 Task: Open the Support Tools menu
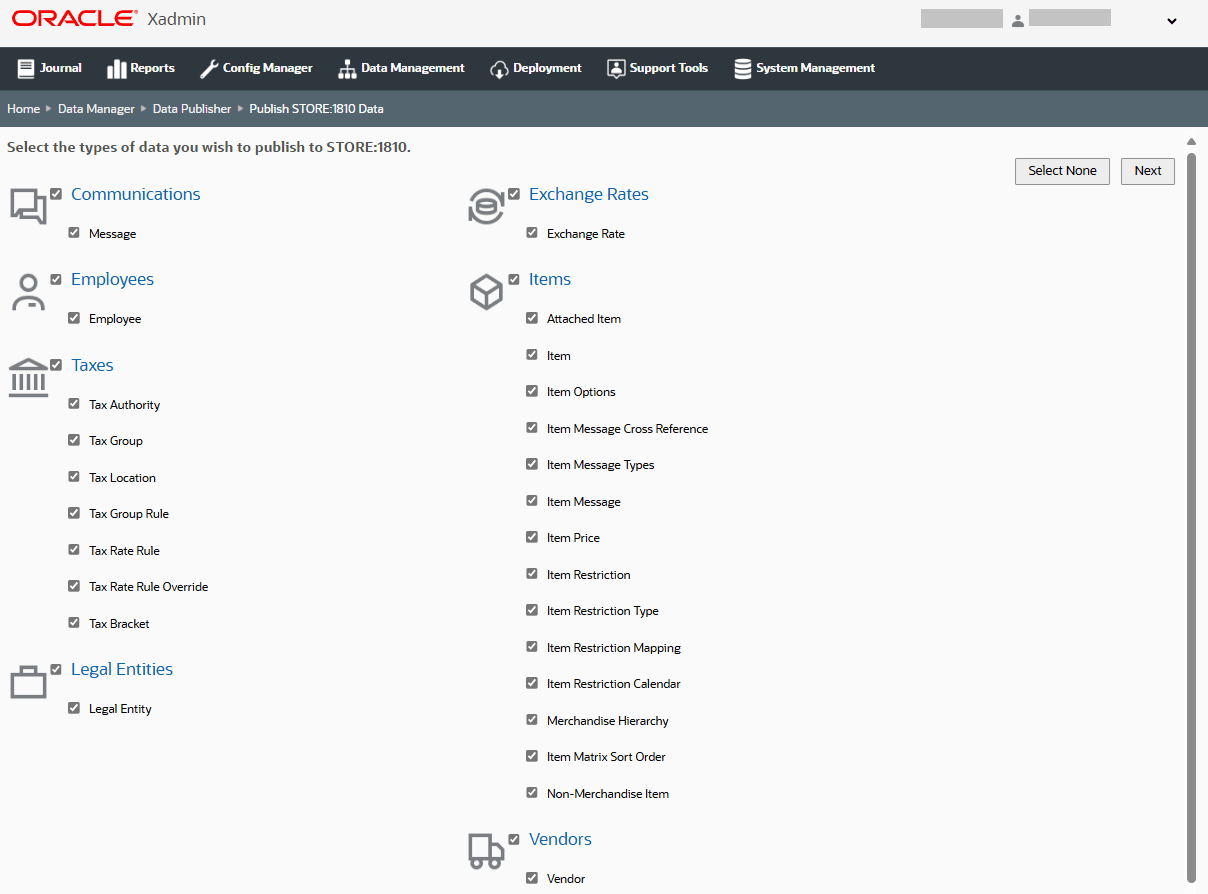pyautogui.click(x=657, y=68)
